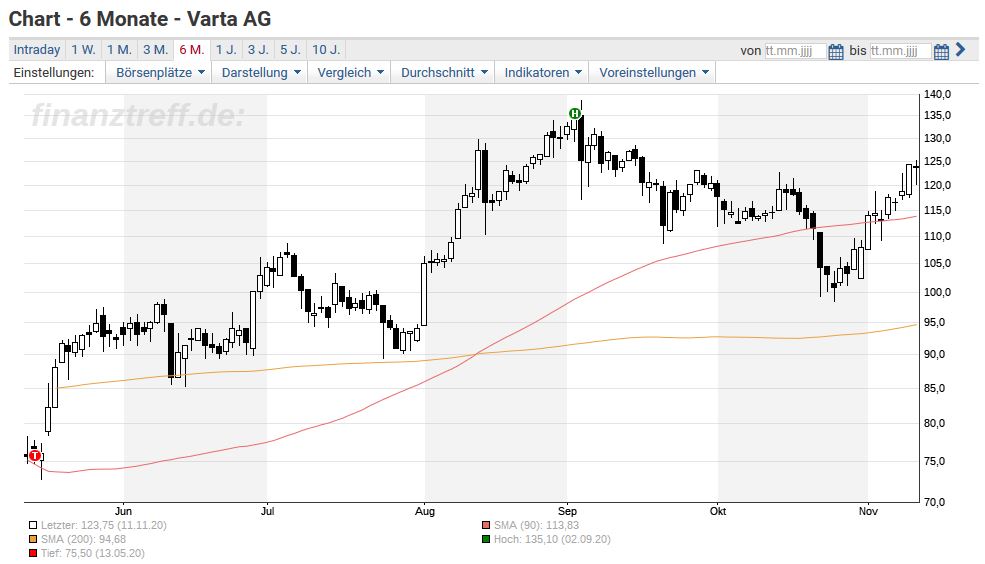
Task: Open the Indikatoren dropdown menu
Action: 543,72
